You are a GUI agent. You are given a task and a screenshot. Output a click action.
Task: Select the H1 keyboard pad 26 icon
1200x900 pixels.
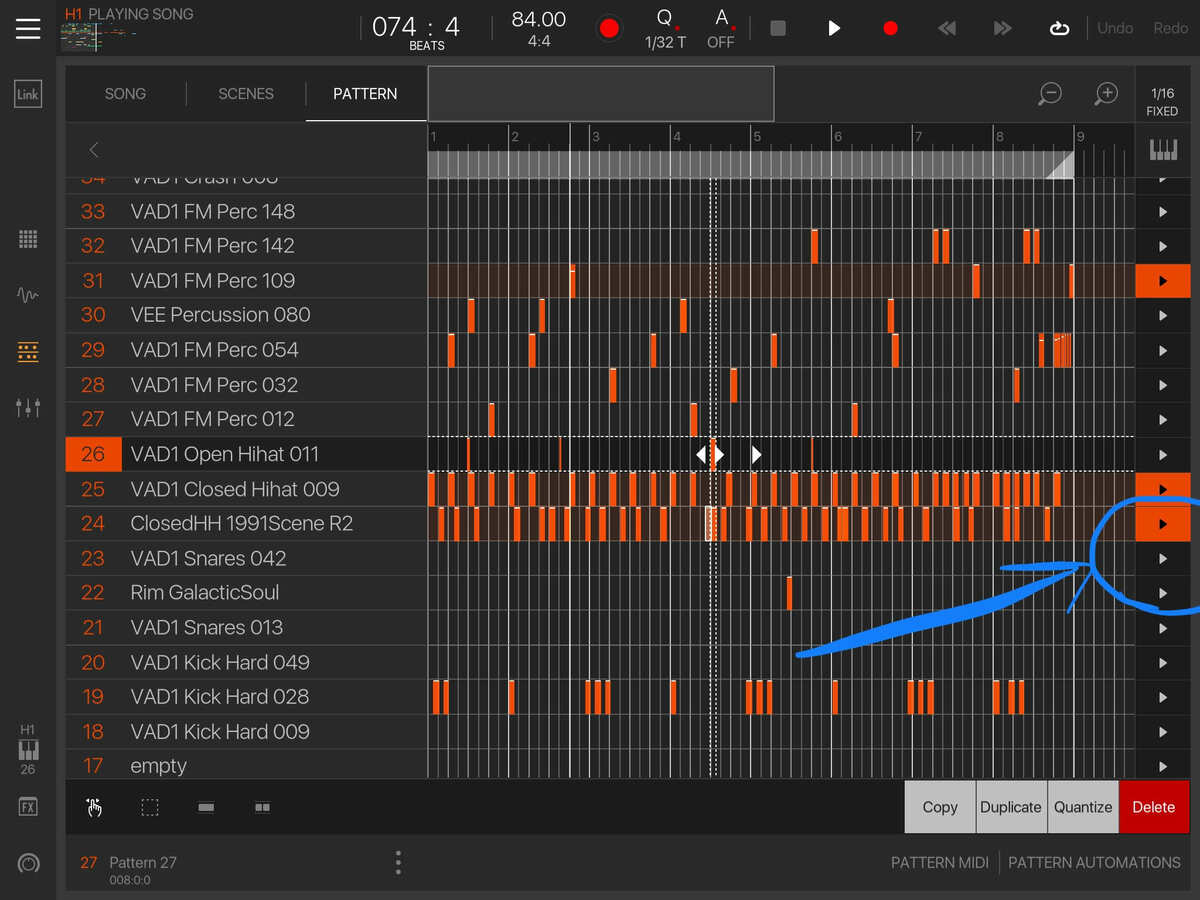click(x=28, y=749)
